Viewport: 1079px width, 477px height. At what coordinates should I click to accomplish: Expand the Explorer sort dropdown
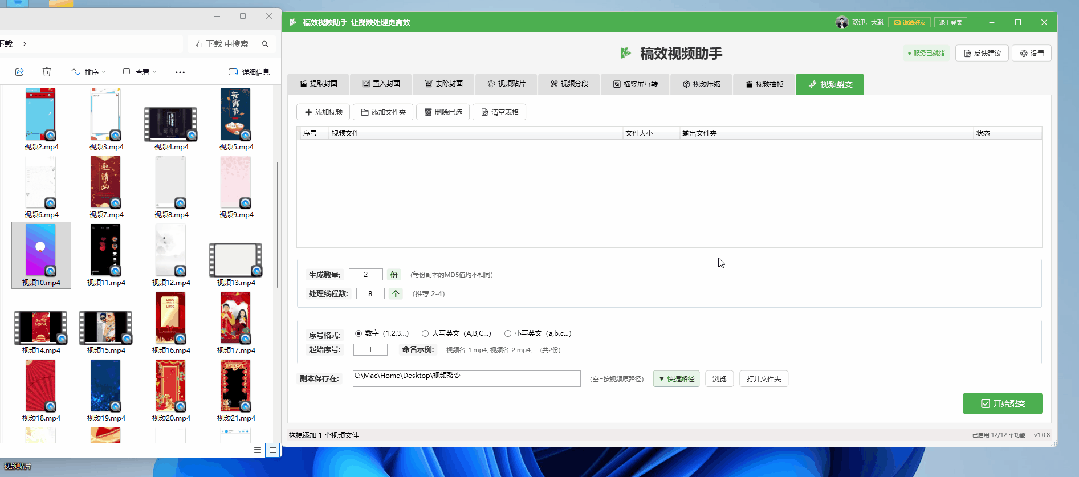90,72
